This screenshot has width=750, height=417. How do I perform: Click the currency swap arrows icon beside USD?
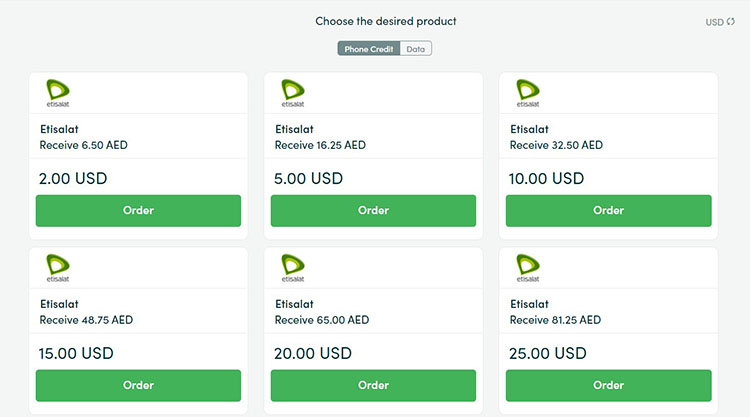(x=730, y=22)
